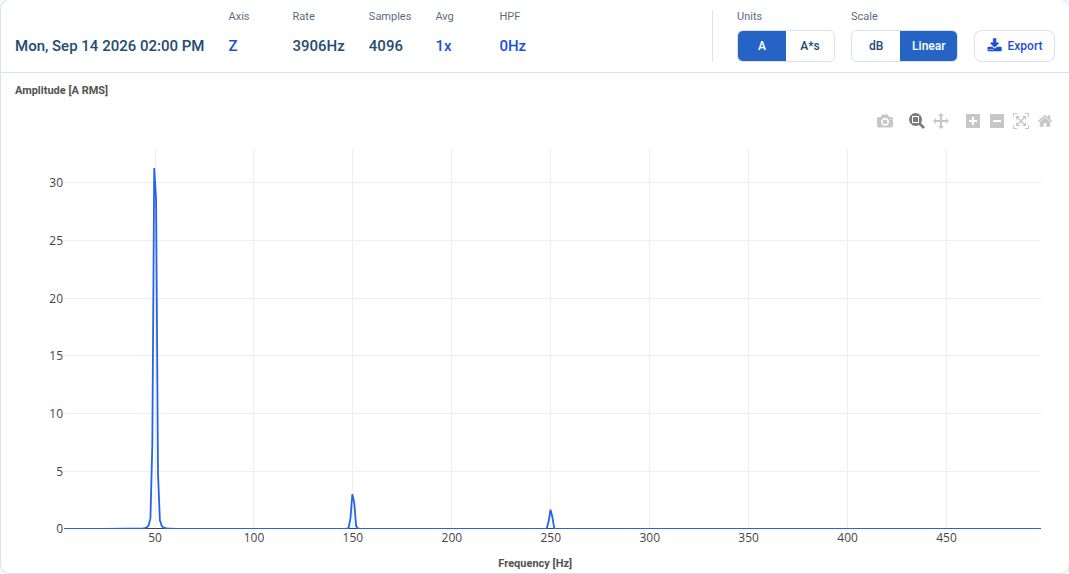Change the 0Hz high-pass filter
This screenshot has height=574, width=1069.
pyautogui.click(x=513, y=46)
